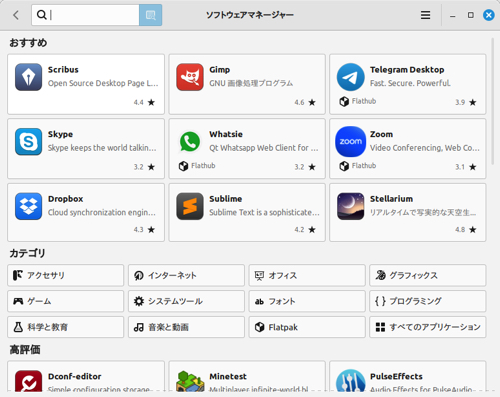The height and width of the screenshot is (397, 500).
Task: Open the オフィス category
Action: (x=307, y=275)
